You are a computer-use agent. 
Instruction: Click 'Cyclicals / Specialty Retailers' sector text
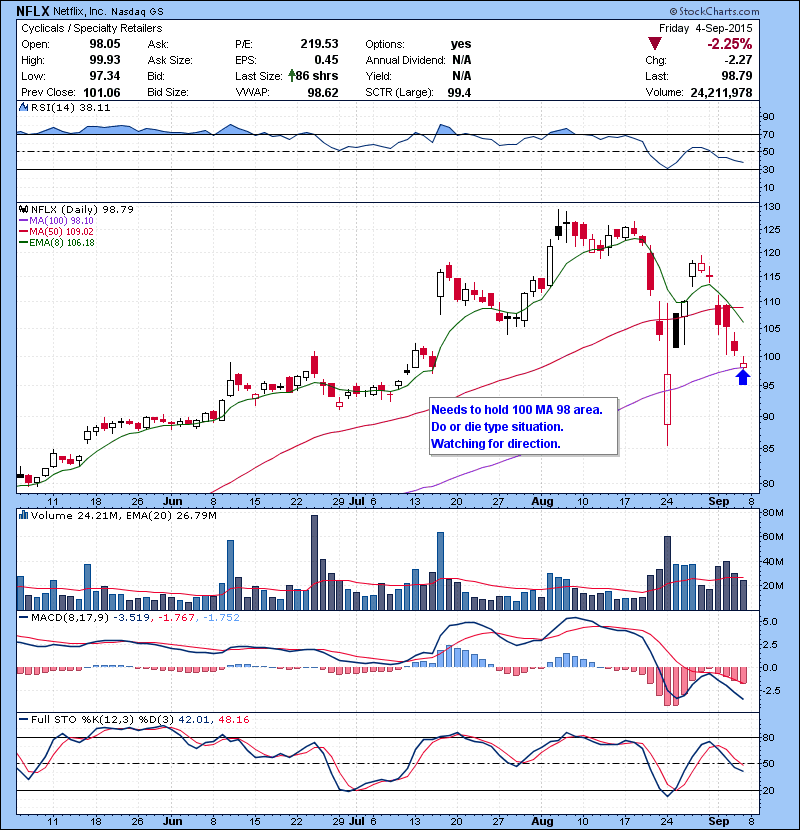(x=92, y=28)
